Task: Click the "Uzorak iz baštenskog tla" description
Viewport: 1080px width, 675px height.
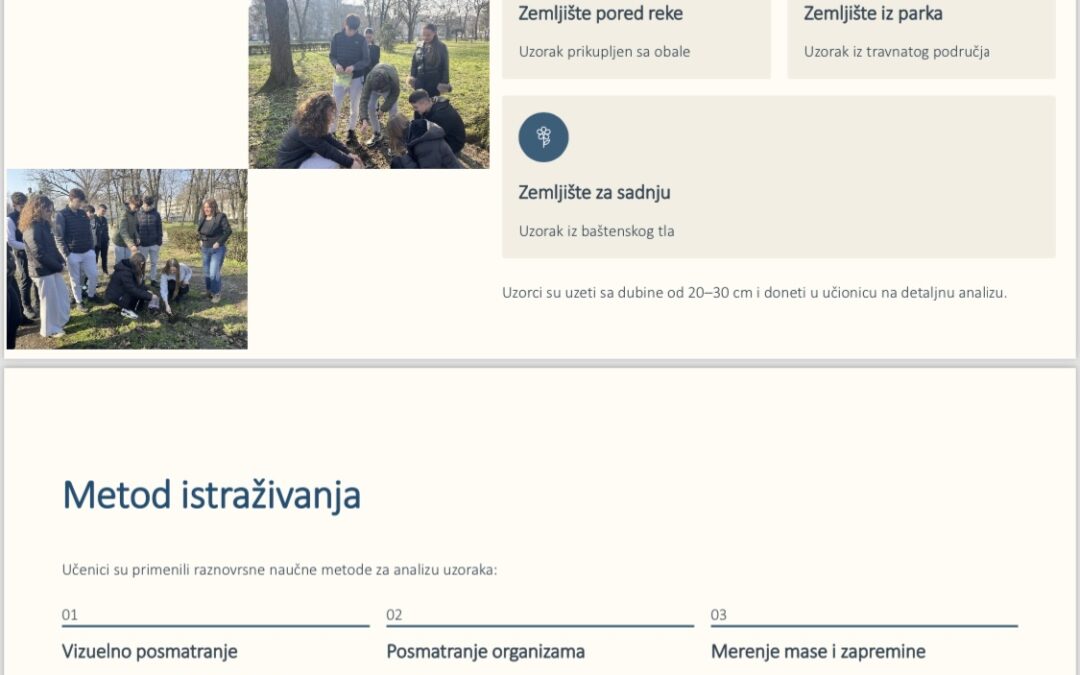Action: click(x=596, y=231)
